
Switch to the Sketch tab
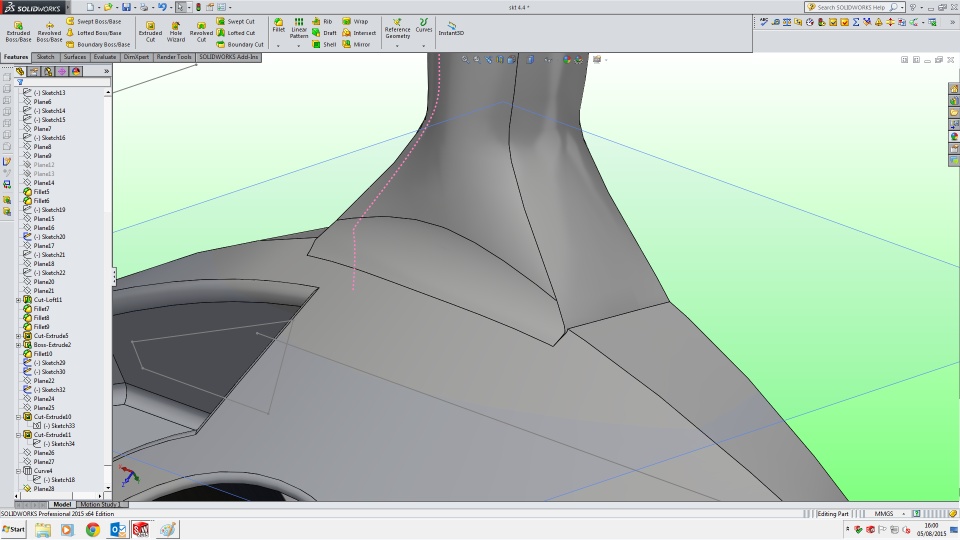[45, 57]
